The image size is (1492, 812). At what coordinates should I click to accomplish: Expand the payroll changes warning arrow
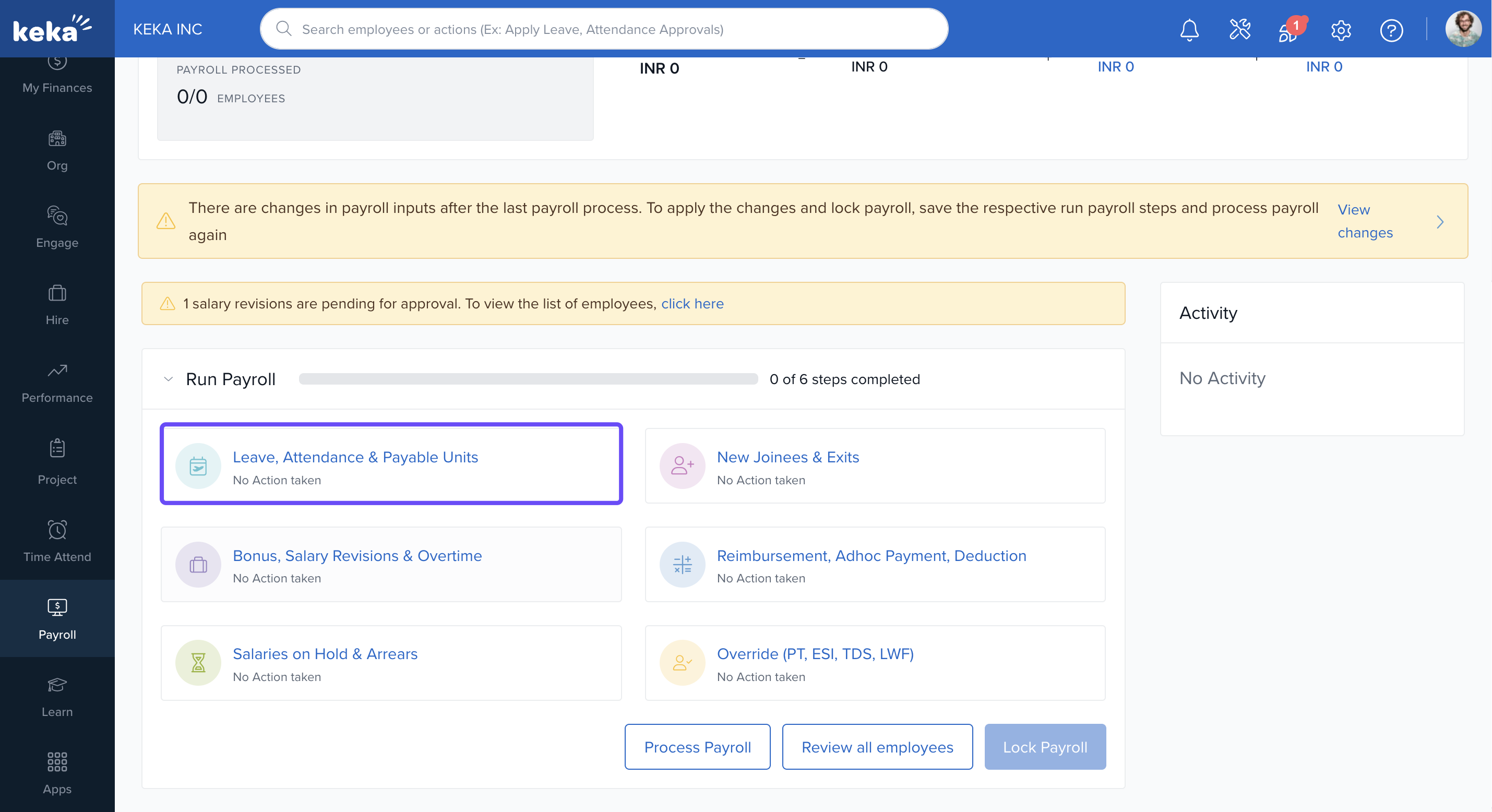pyautogui.click(x=1440, y=222)
